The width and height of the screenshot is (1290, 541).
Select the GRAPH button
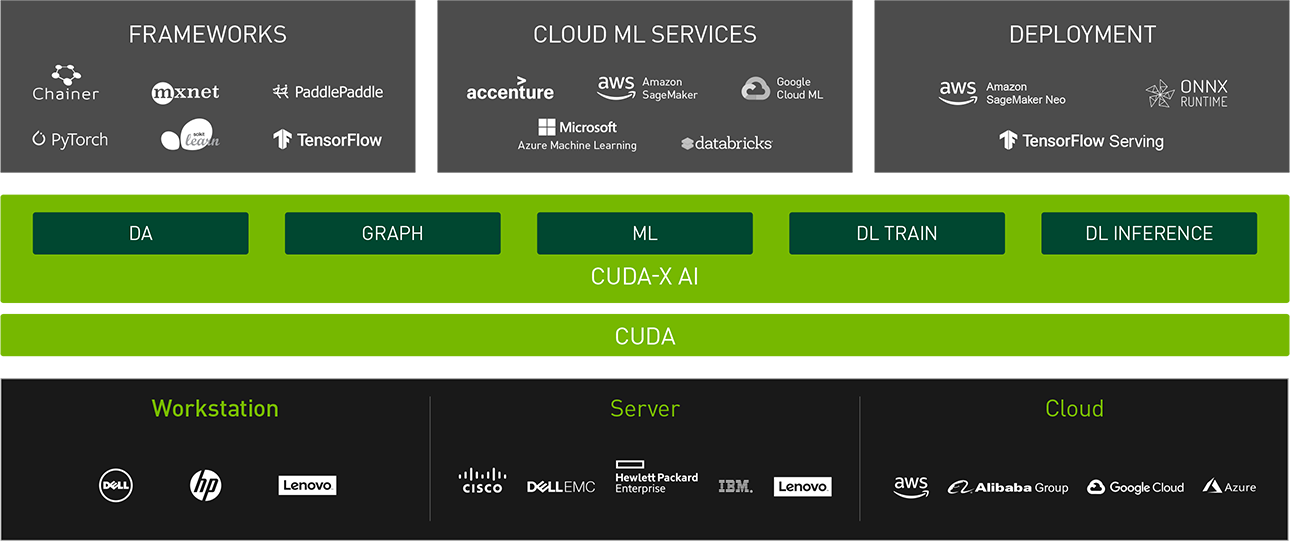tap(393, 233)
